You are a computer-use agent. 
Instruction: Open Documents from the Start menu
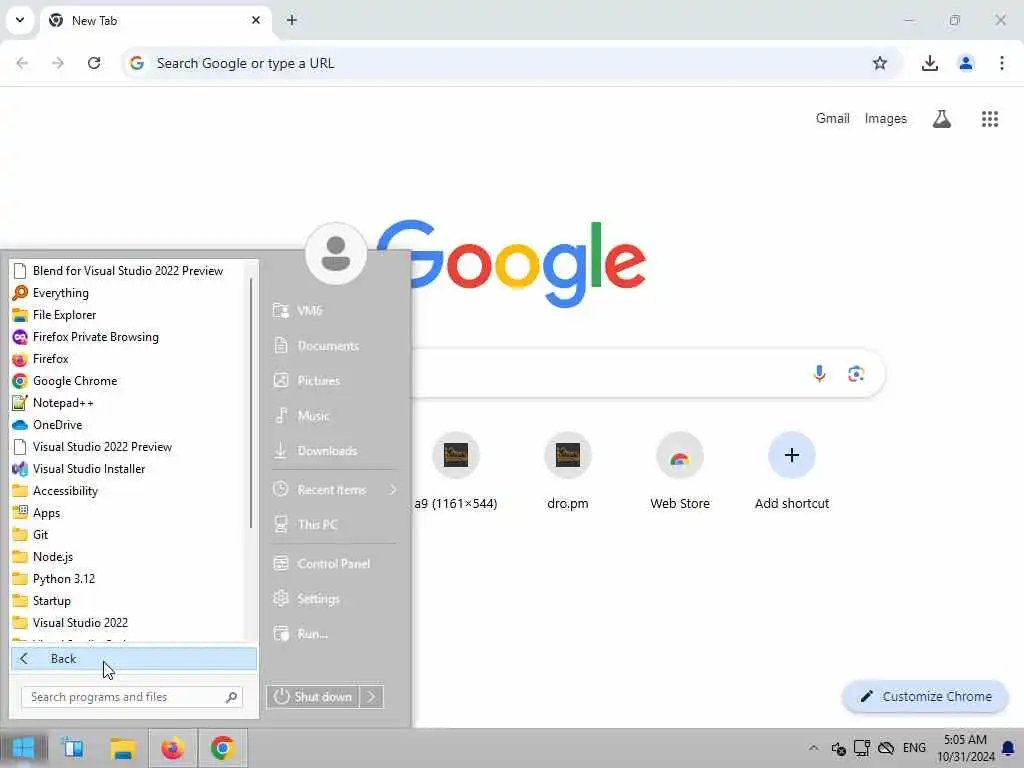point(334,345)
